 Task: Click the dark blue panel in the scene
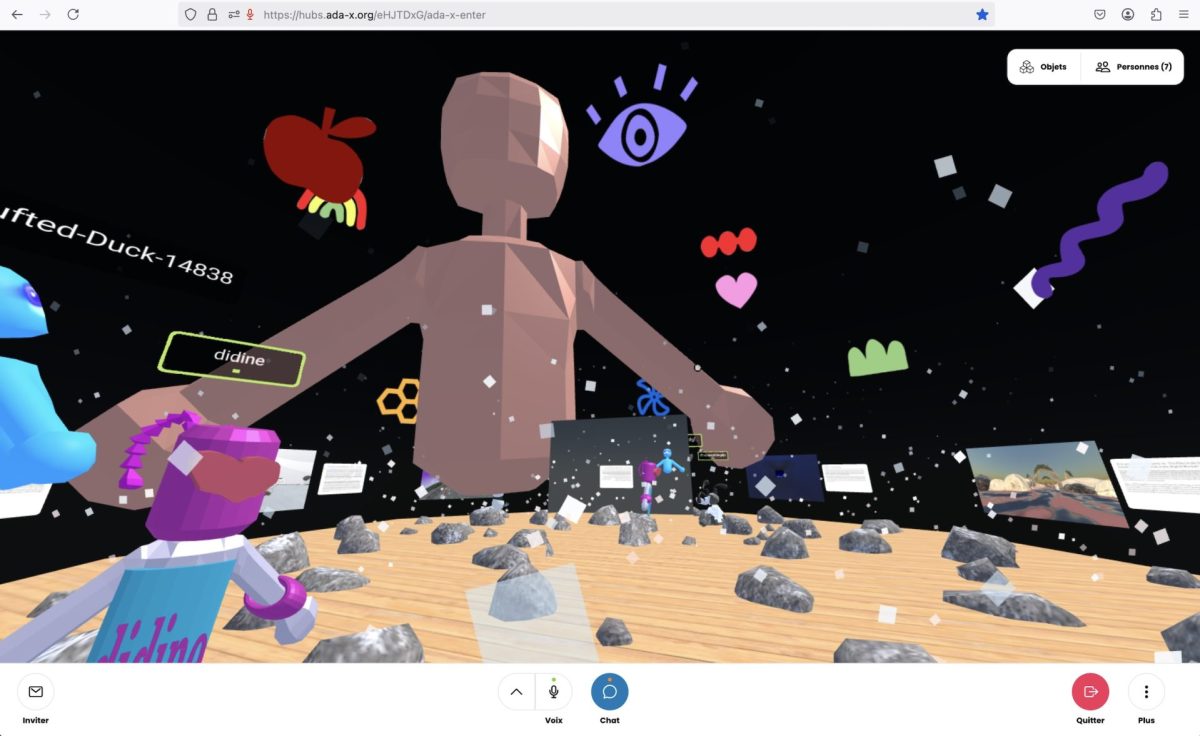pyautogui.click(x=786, y=478)
